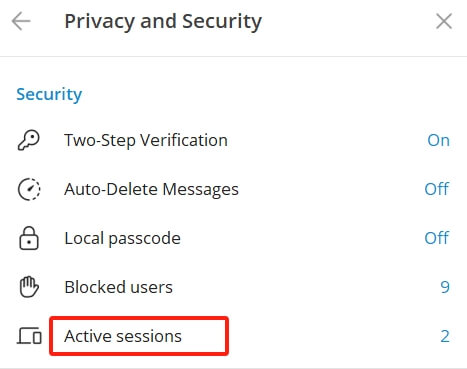The height and width of the screenshot is (369, 467).
Task: Open Two-Step Verification settings
Action: [x=233, y=140]
